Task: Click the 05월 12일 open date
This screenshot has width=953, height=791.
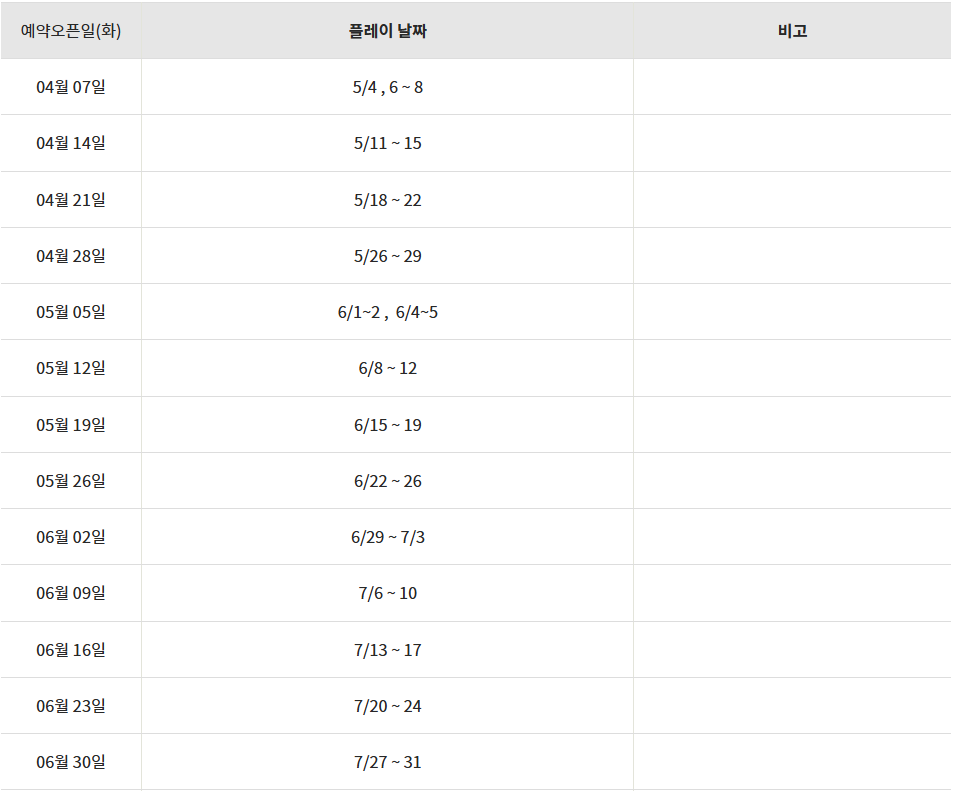Action: (71, 368)
